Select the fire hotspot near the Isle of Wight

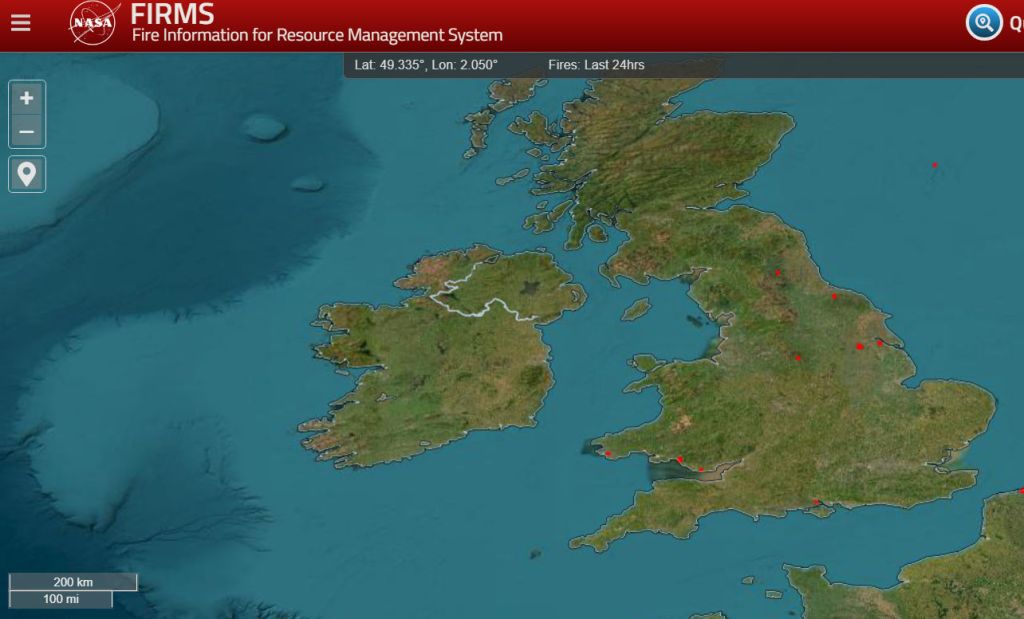point(816,502)
